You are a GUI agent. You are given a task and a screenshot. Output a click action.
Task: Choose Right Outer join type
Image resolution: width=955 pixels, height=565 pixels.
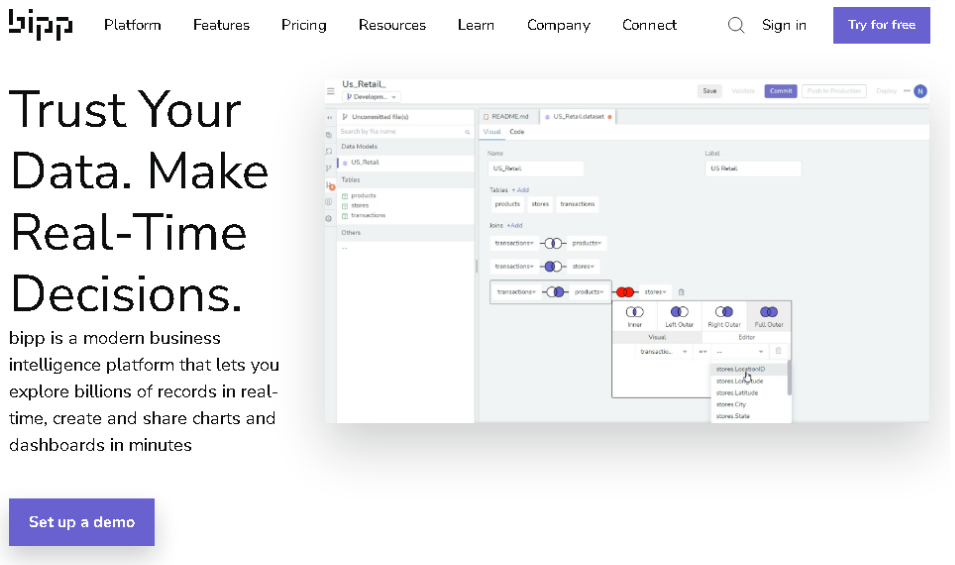[724, 316]
